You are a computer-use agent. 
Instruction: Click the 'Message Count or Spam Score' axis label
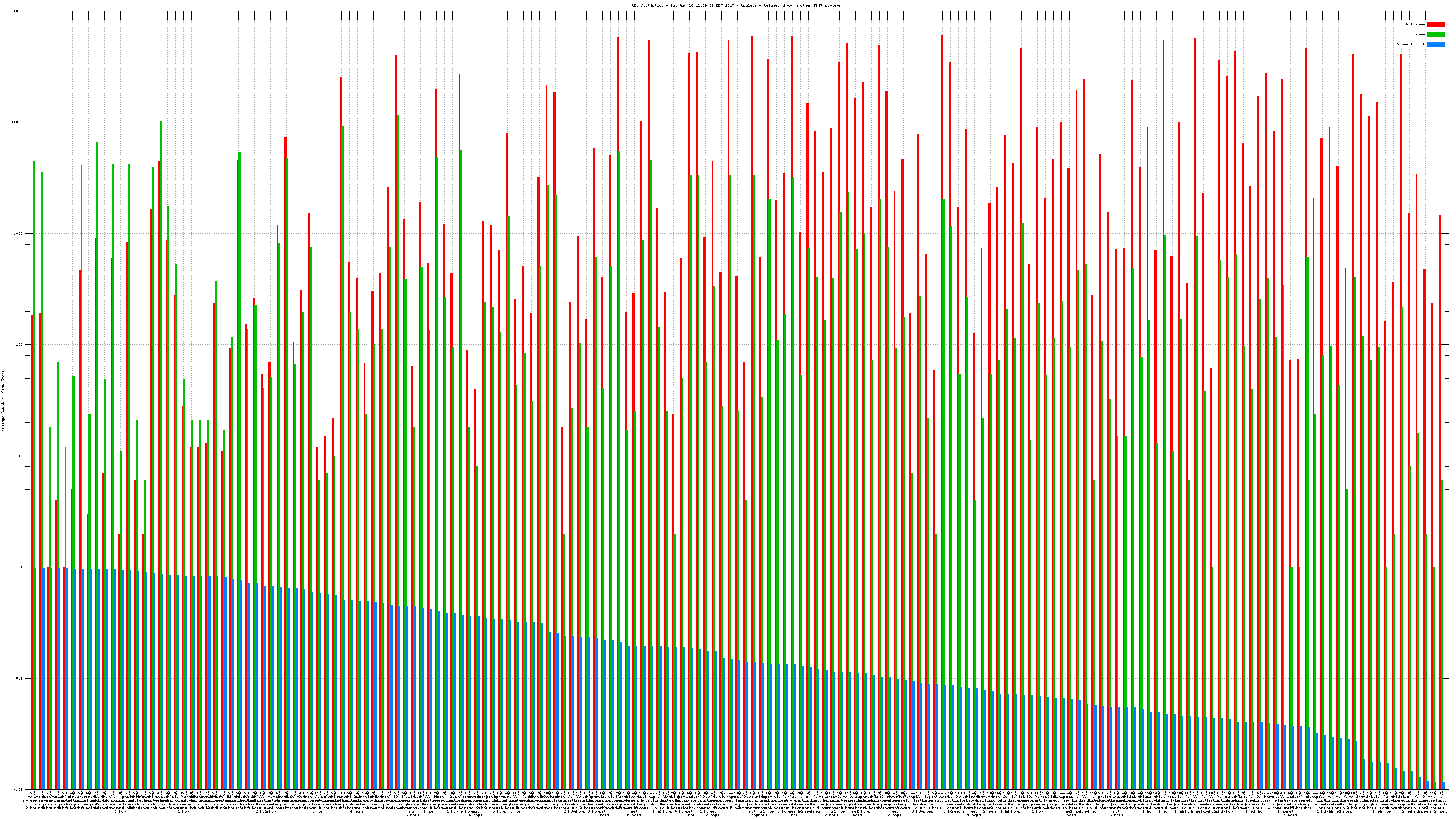tap(3, 401)
